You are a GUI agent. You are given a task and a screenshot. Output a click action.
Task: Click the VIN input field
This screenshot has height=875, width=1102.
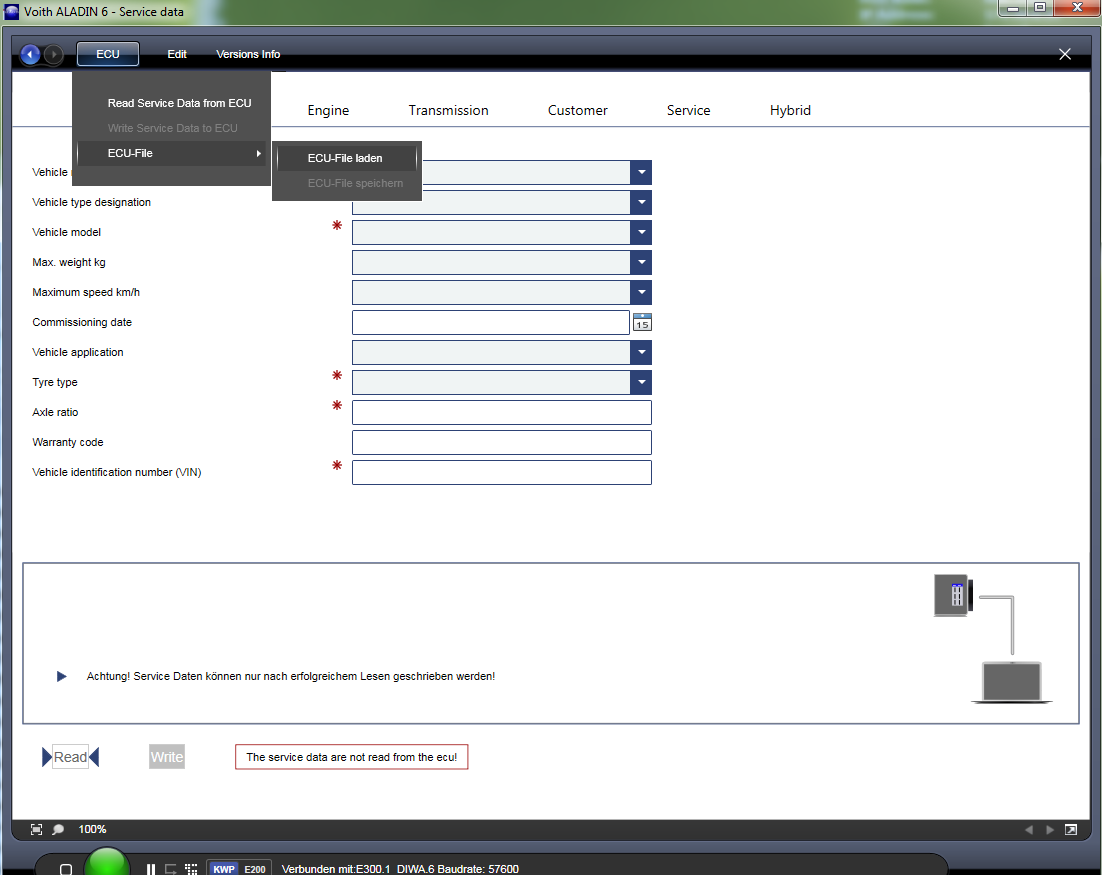502,472
